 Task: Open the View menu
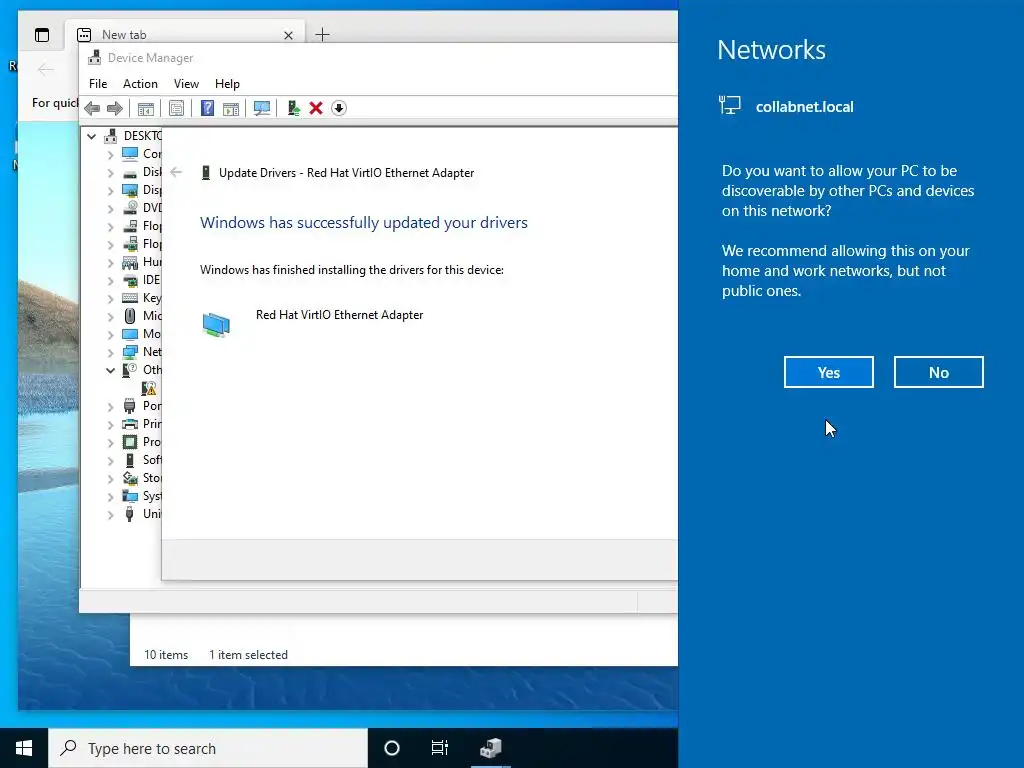(x=186, y=84)
